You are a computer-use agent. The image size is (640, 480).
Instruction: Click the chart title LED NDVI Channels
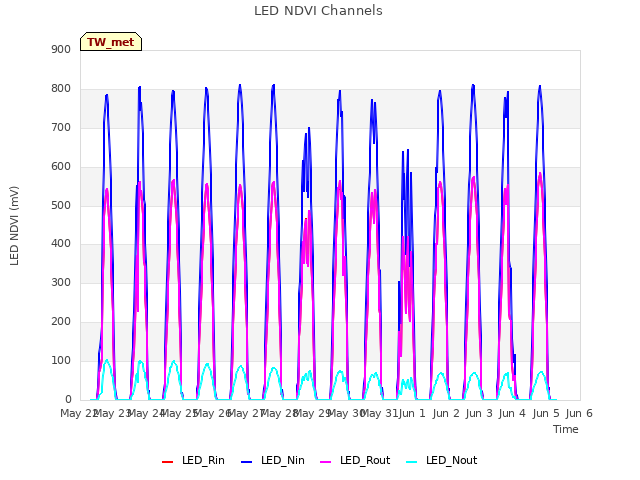[318, 11]
